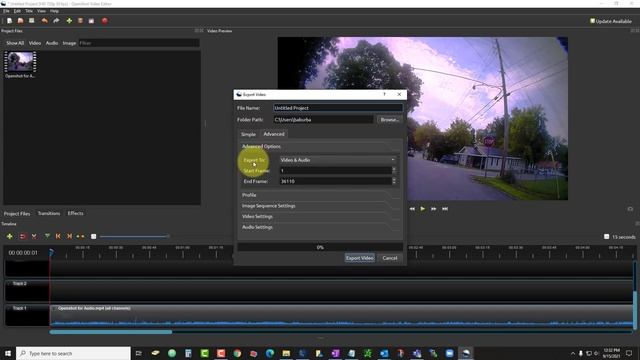Screen dimensions: 640x360
Task: Click the Filter text field
Action: pos(139,43)
